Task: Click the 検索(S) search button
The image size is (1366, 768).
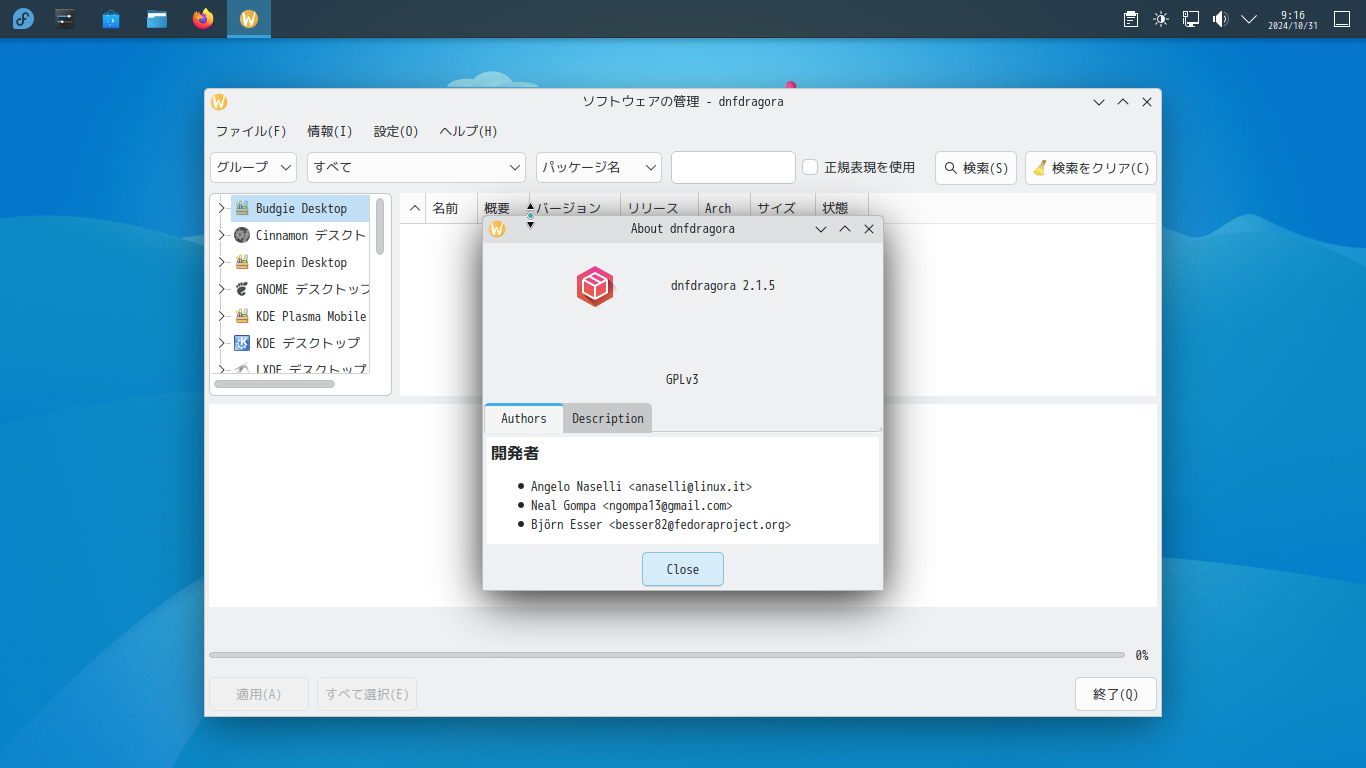Action: point(976,168)
